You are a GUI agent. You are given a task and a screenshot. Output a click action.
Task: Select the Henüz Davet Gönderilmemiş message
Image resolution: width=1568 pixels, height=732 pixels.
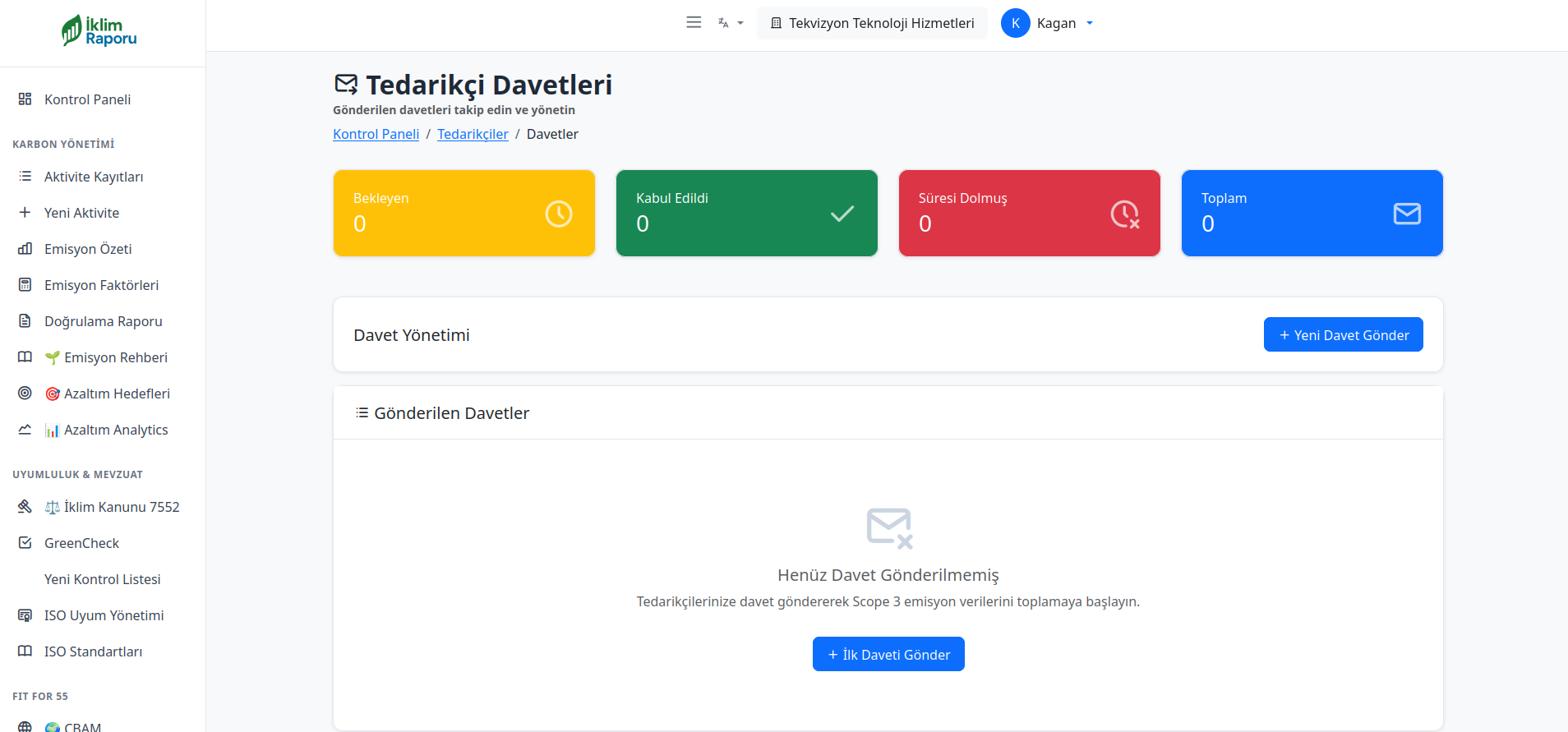click(x=888, y=575)
